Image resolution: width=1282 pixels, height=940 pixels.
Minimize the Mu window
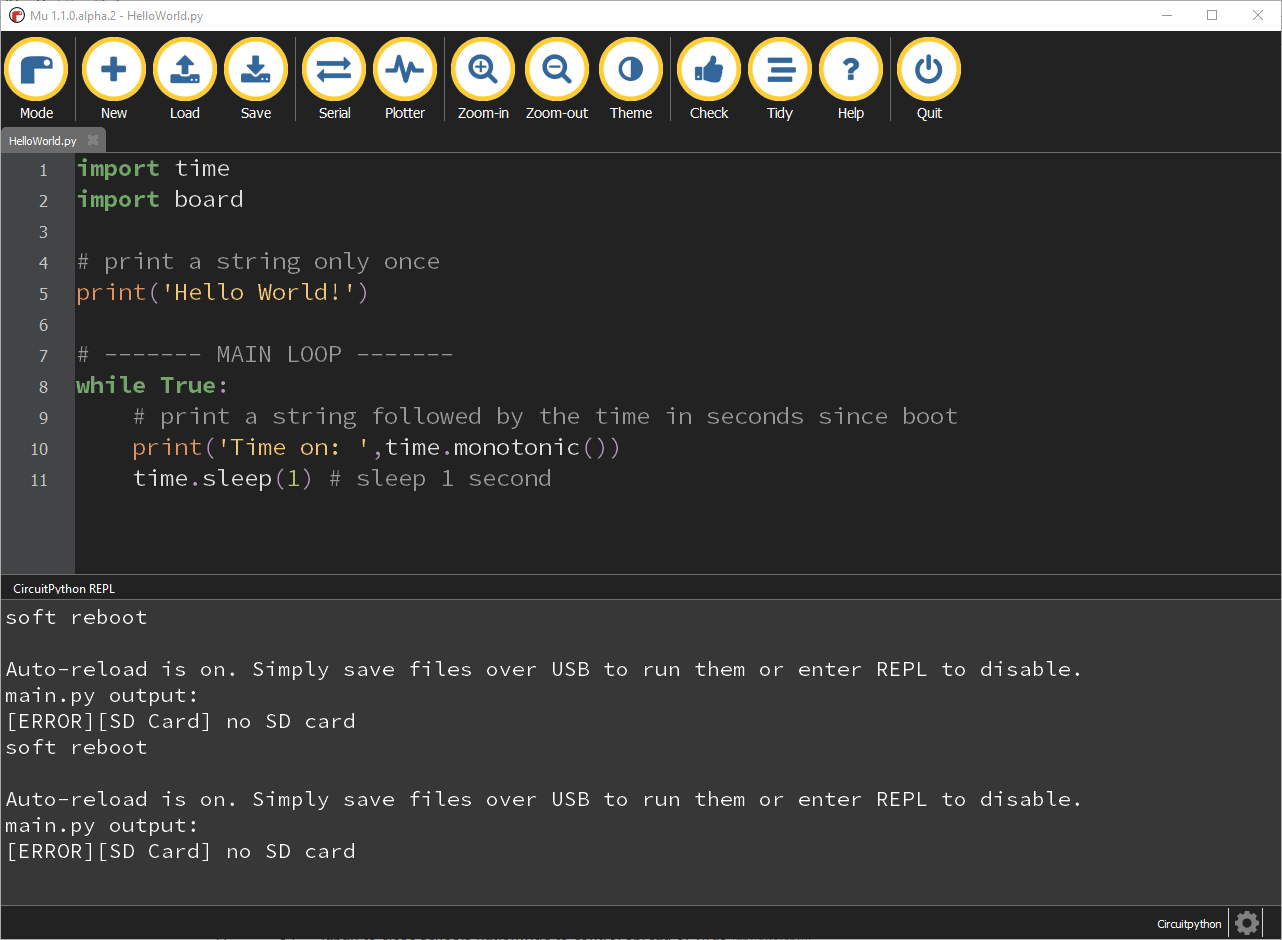(x=1166, y=15)
